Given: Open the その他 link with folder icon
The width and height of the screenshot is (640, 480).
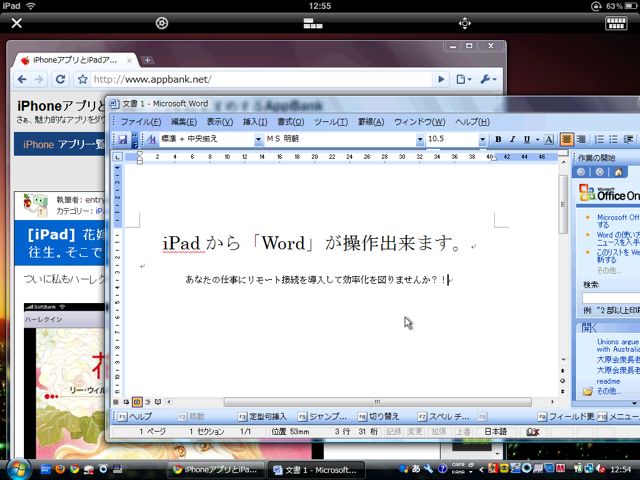Looking at the screenshot, I should tap(601, 391).
